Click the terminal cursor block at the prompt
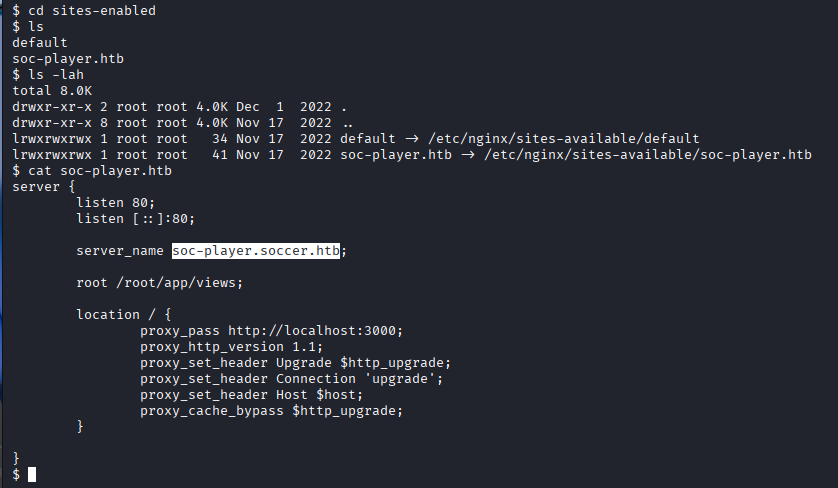Screen dimensions: 838x488 (x=32, y=474)
